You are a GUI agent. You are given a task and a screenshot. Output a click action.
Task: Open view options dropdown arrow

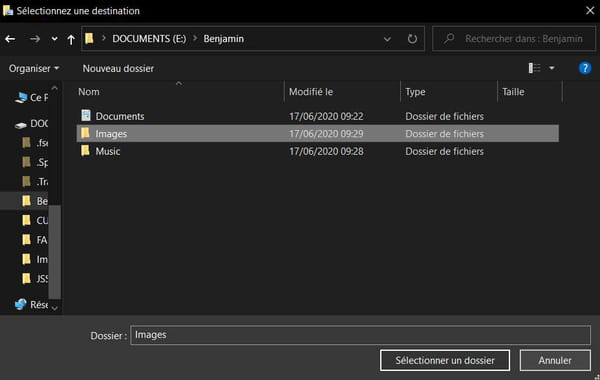click(x=552, y=68)
